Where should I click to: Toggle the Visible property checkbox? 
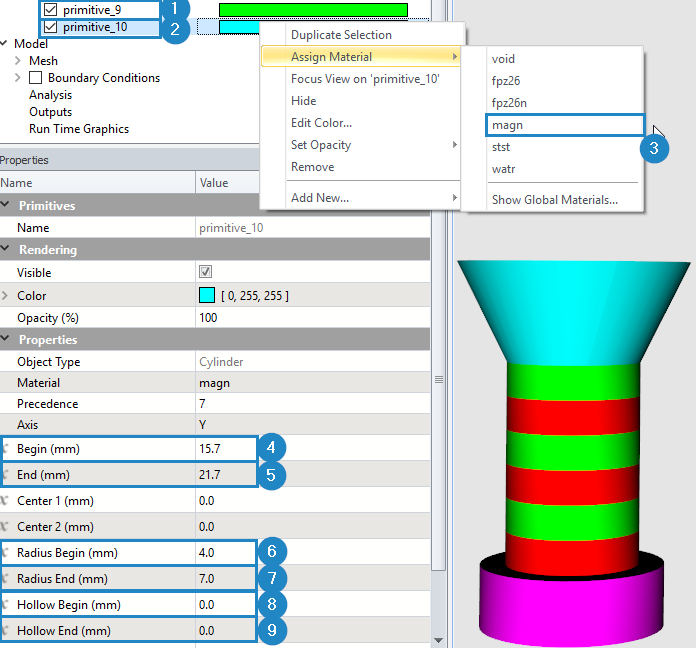[206, 272]
